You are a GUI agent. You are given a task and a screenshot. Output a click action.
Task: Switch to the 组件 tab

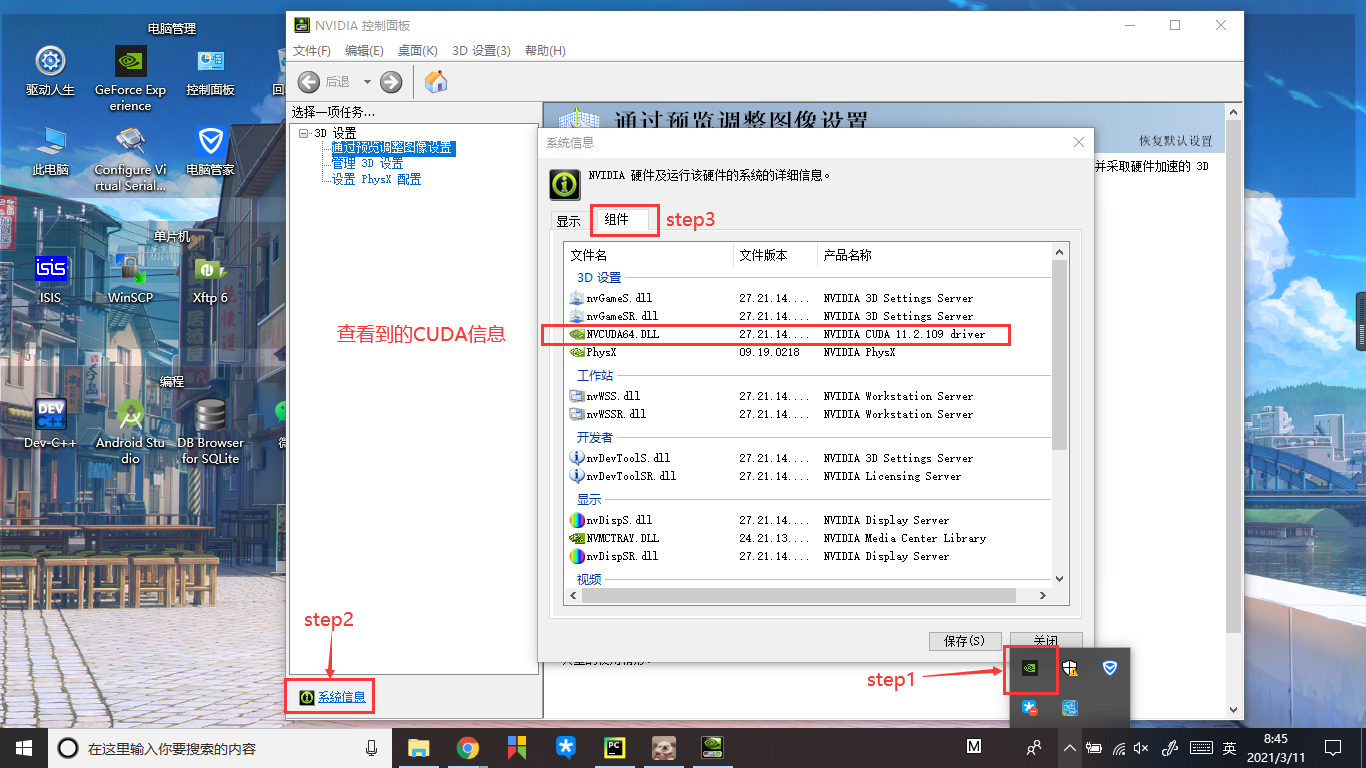point(617,219)
